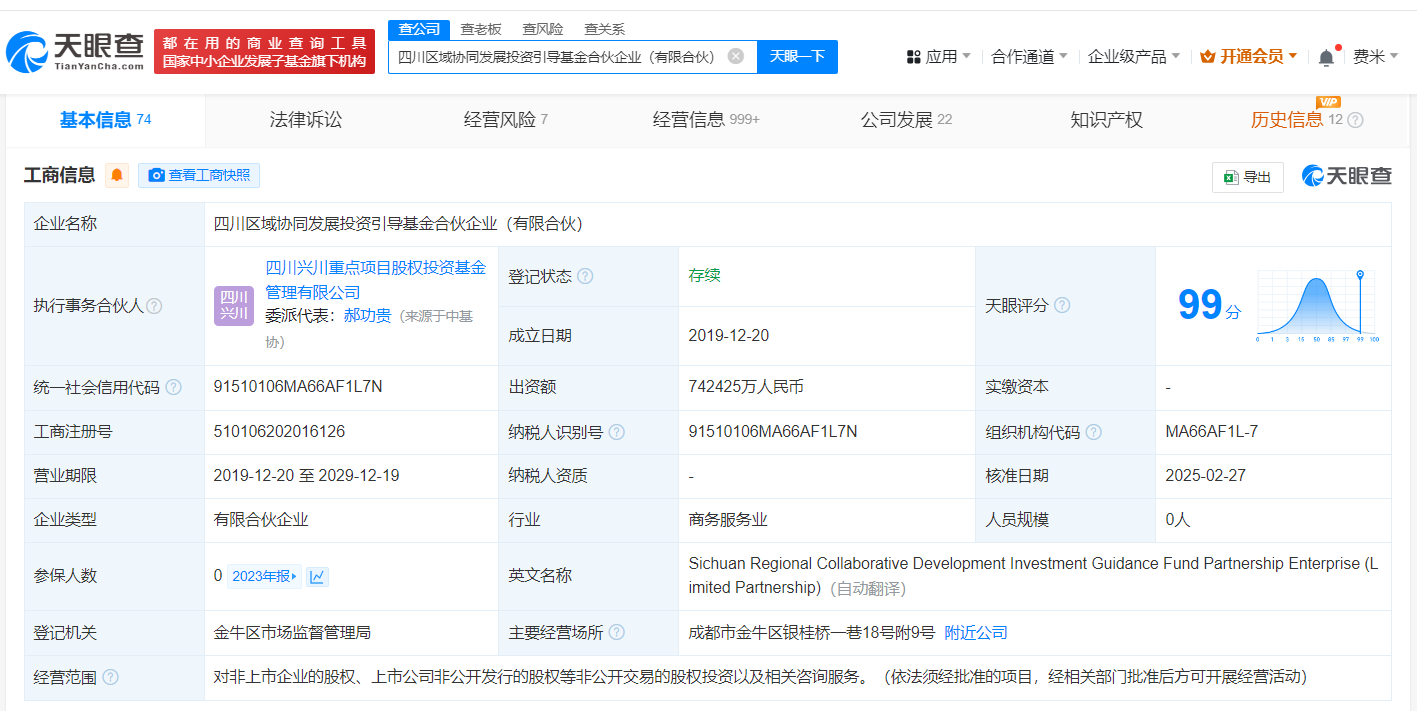Image resolution: width=1417 pixels, height=711 pixels.
Task: Click the 附近公司 link
Action: coord(976,632)
